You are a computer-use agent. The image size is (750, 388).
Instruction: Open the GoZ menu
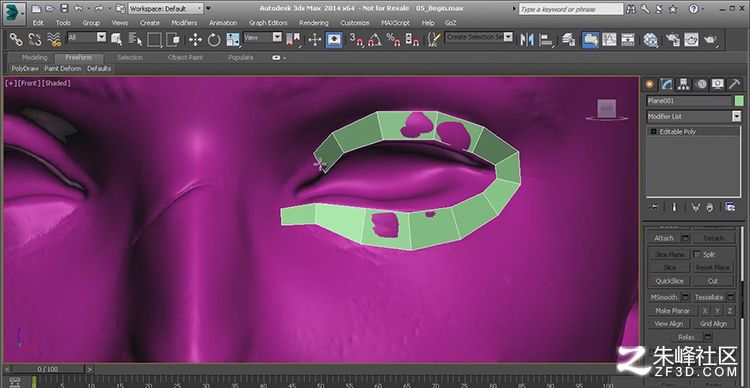click(x=451, y=23)
